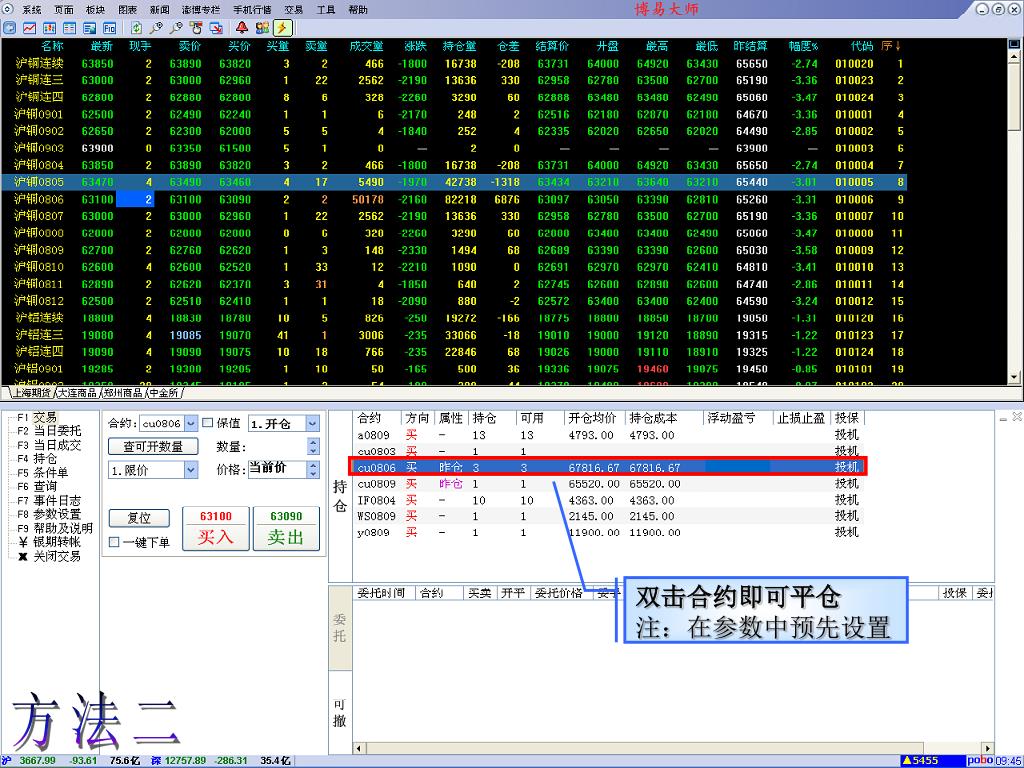Open the red line chart toolbar icon
Viewport: 1024px width, 768px height.
pyautogui.click(x=29, y=28)
